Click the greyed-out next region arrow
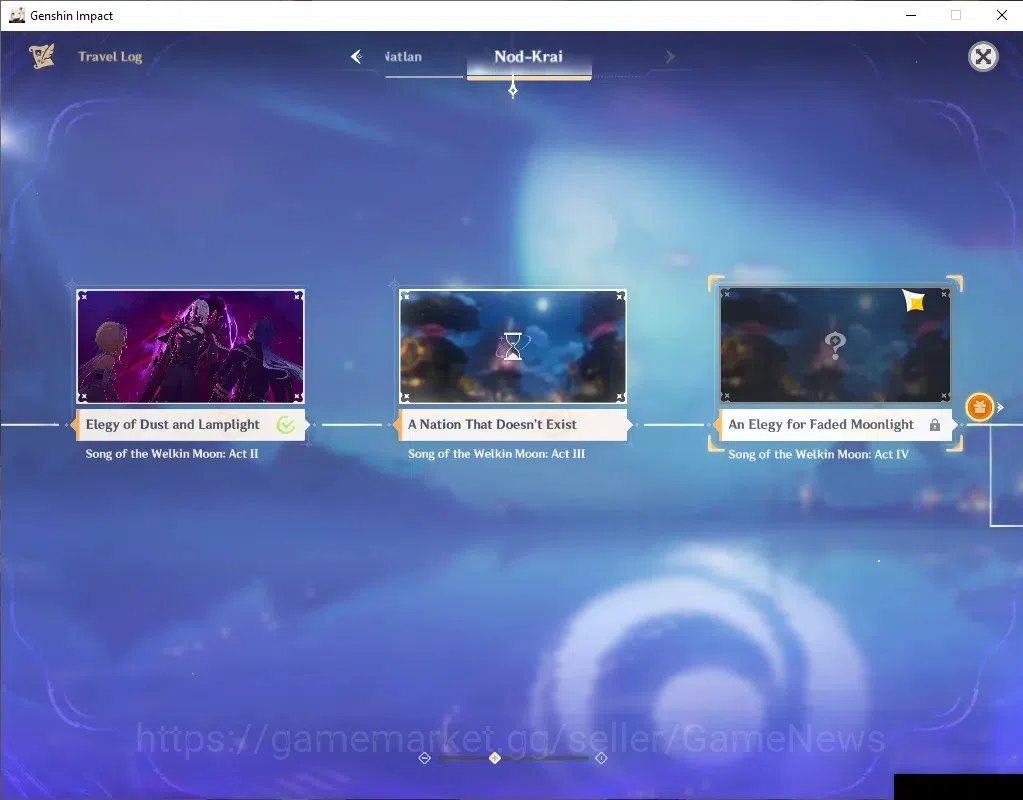This screenshot has height=800, width=1023. point(670,57)
